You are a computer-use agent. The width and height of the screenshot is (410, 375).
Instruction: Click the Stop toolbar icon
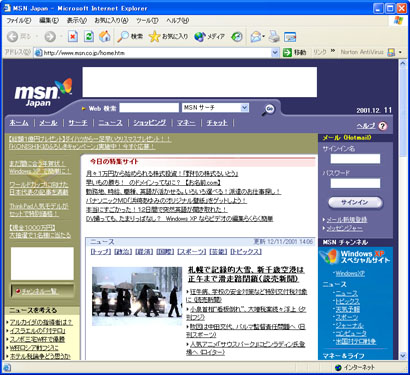[73, 36]
